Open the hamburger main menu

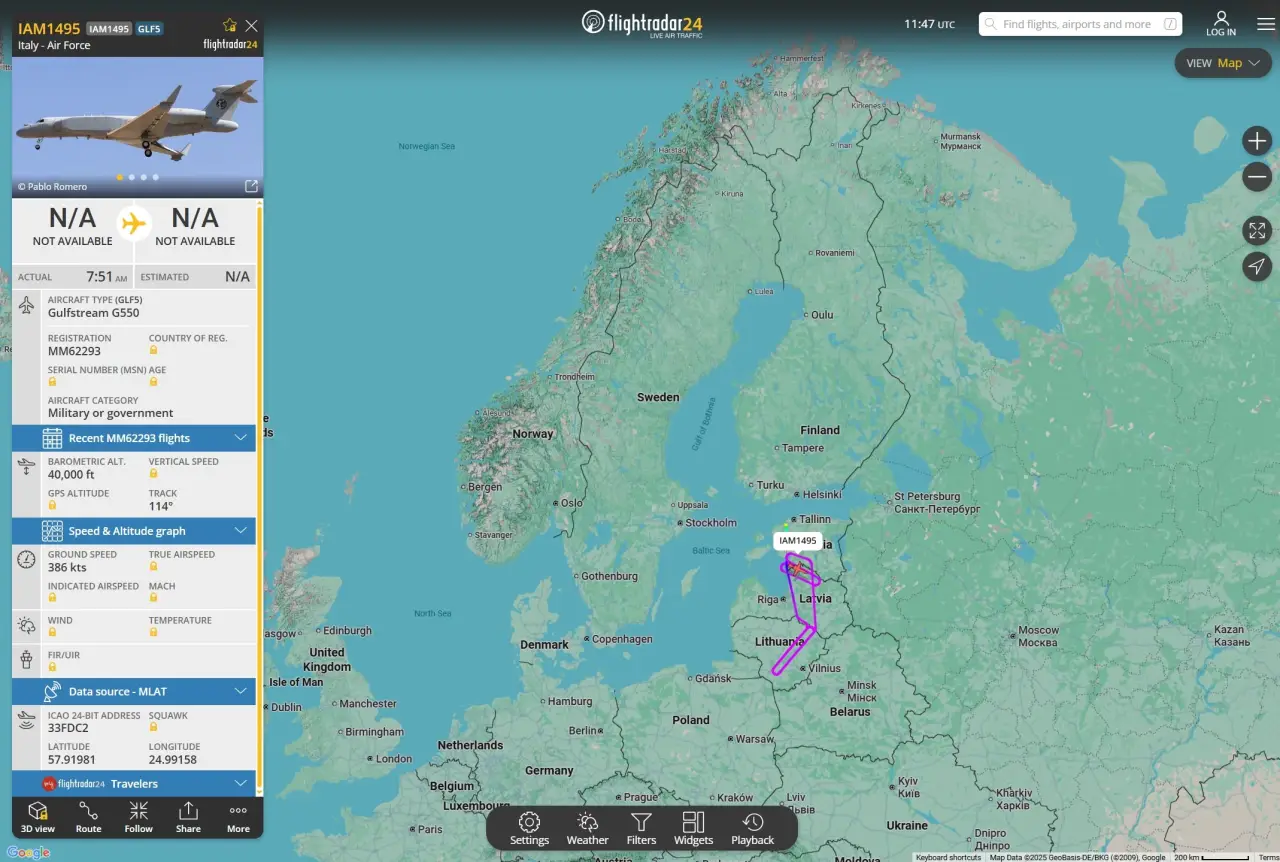1265,24
